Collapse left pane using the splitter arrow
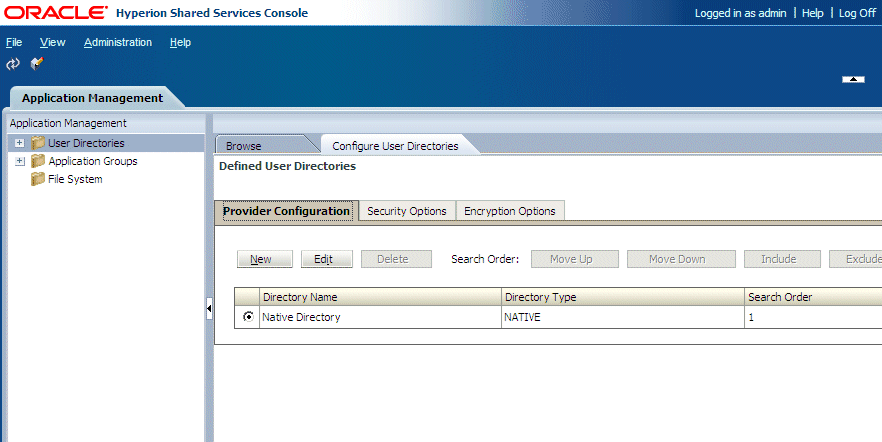This screenshot has width=882, height=442. (209, 308)
